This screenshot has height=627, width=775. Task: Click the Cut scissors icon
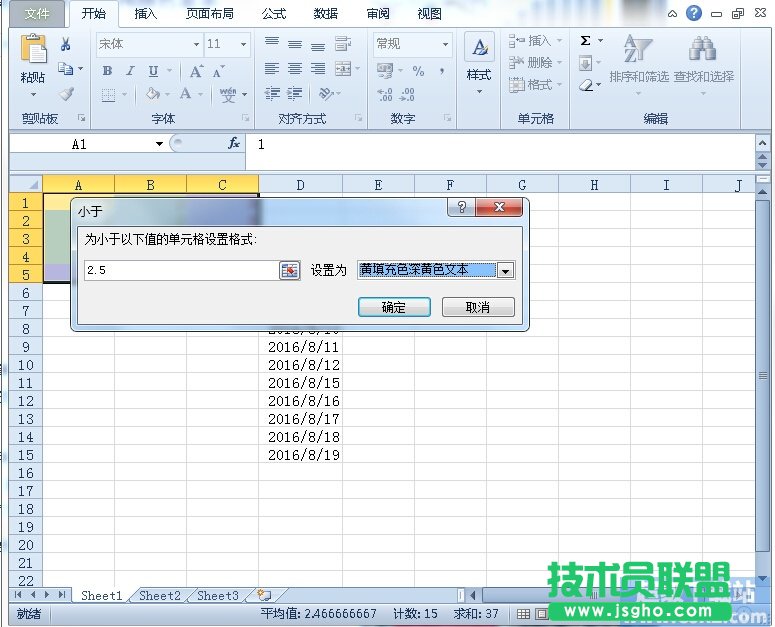click(66, 44)
